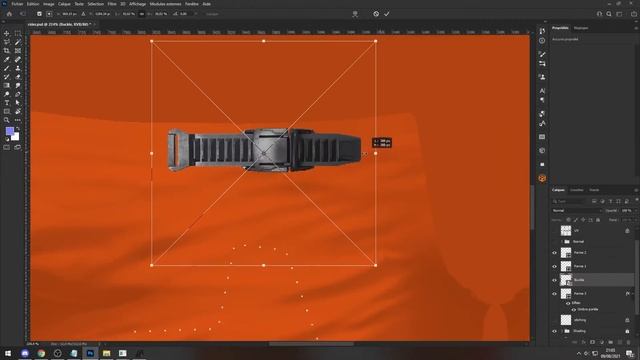
Task: Hide the Panne 3 layer
Action: tap(554, 293)
